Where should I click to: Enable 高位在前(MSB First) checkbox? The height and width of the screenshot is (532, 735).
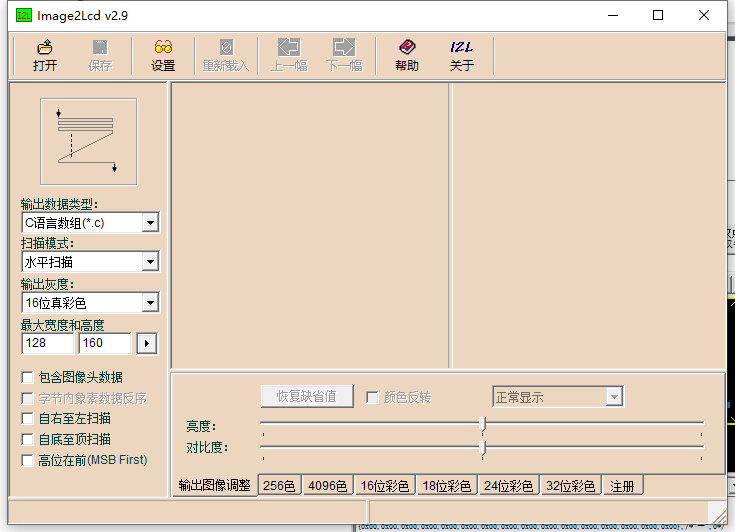pos(28,460)
